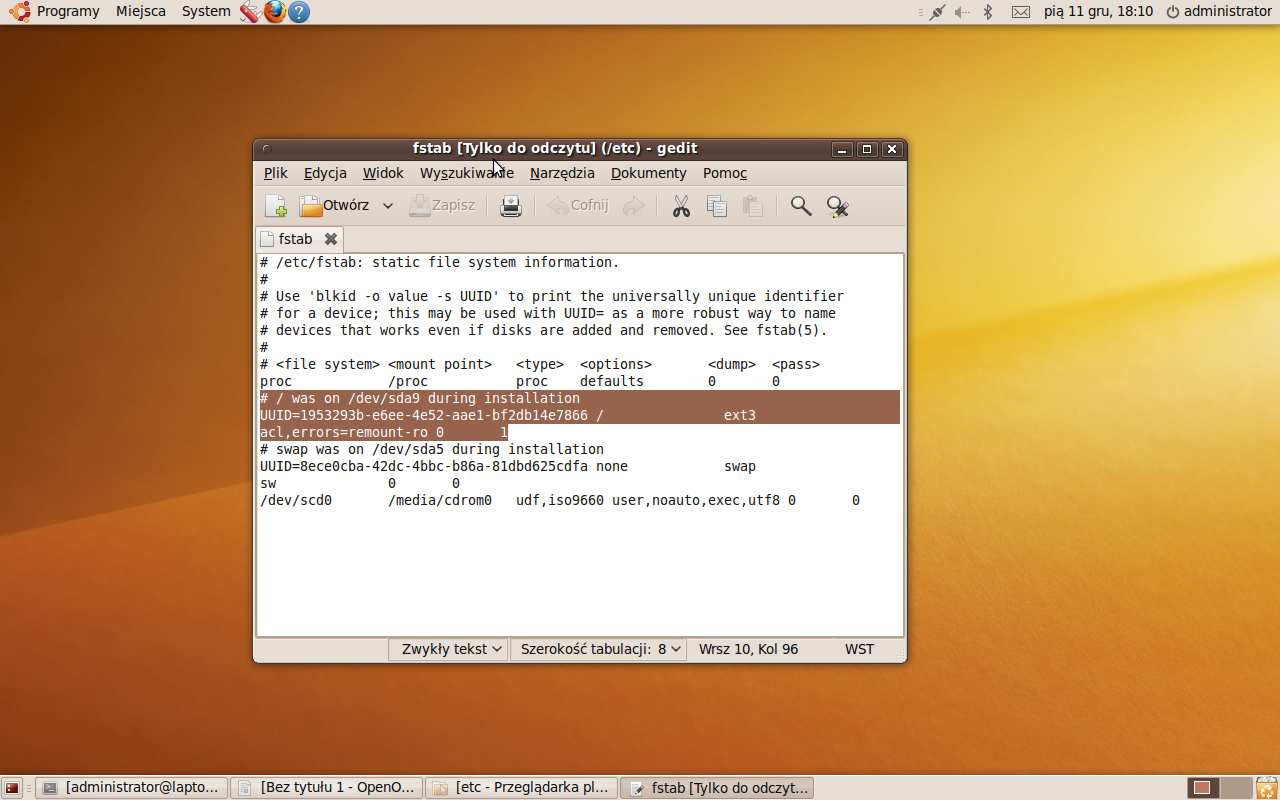Click the Cofnij undo button

coord(578,206)
